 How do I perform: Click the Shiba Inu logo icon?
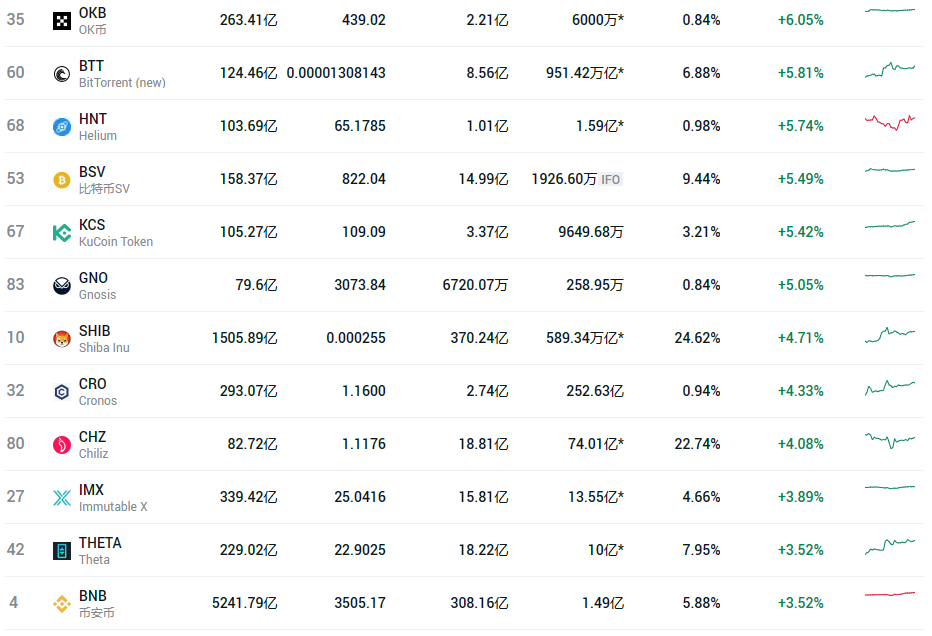(61, 338)
